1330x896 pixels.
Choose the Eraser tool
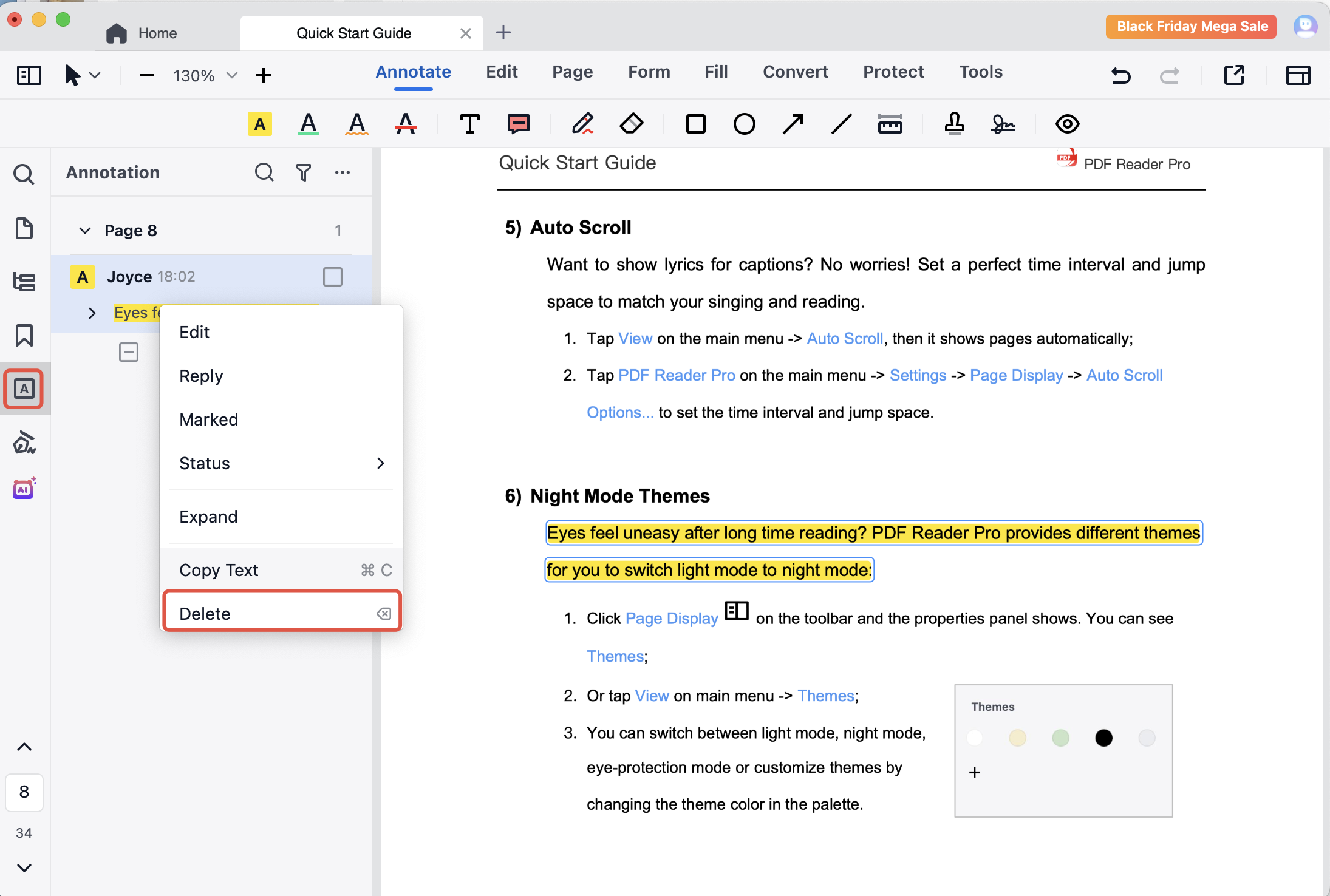(632, 124)
